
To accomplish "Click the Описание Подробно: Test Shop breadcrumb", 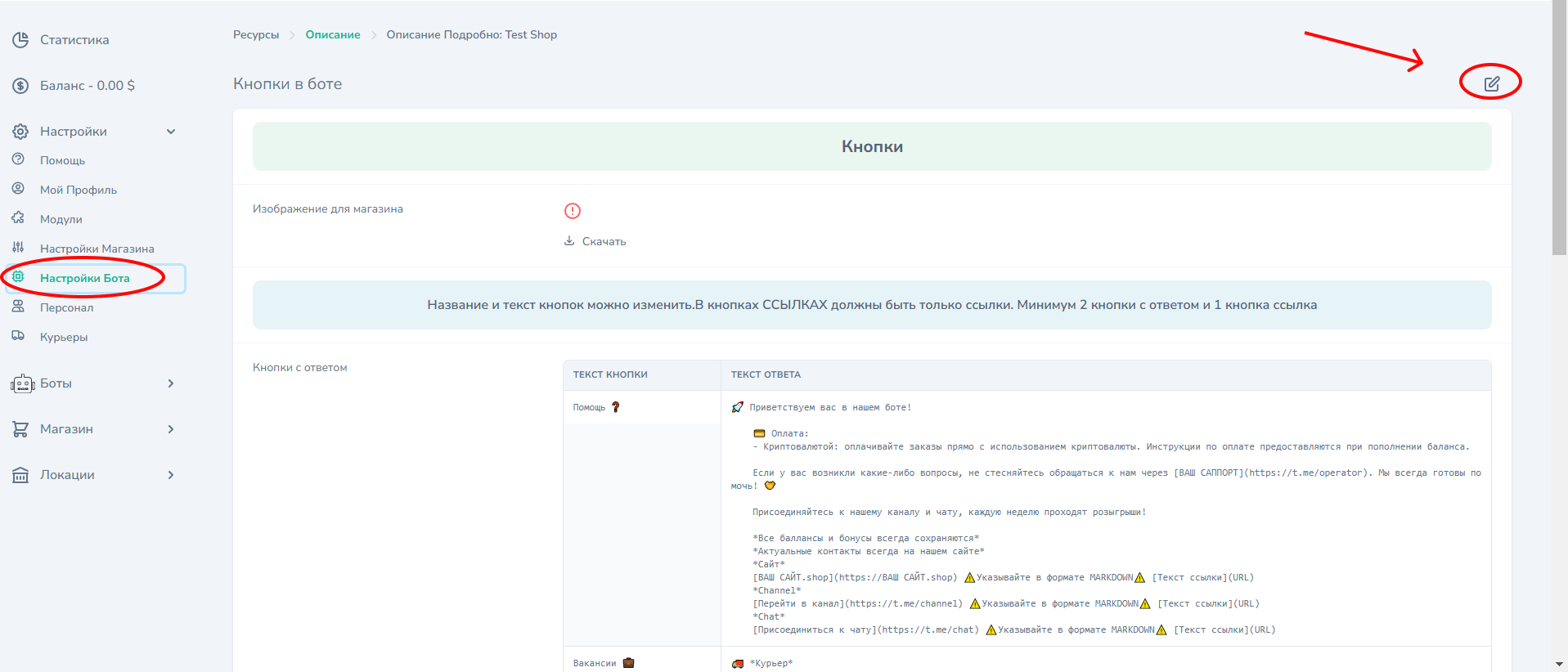I will click(x=472, y=34).
